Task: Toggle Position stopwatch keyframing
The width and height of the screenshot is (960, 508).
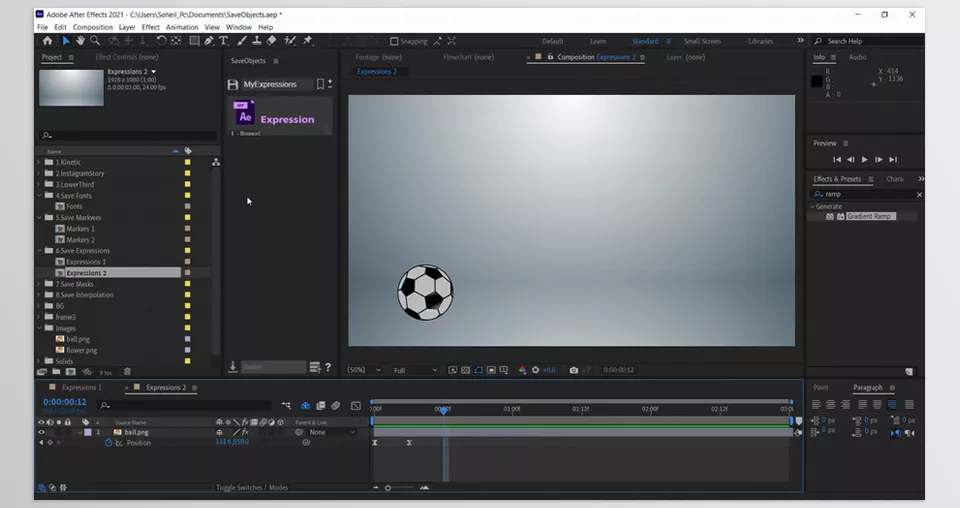Action: [x=108, y=443]
